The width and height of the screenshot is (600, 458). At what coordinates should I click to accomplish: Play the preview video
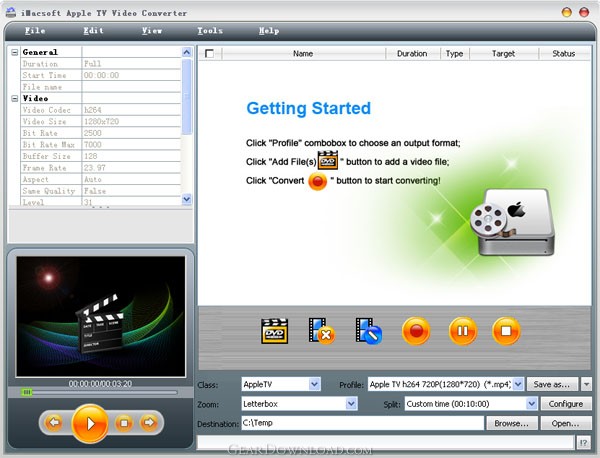pyautogui.click(x=90, y=424)
